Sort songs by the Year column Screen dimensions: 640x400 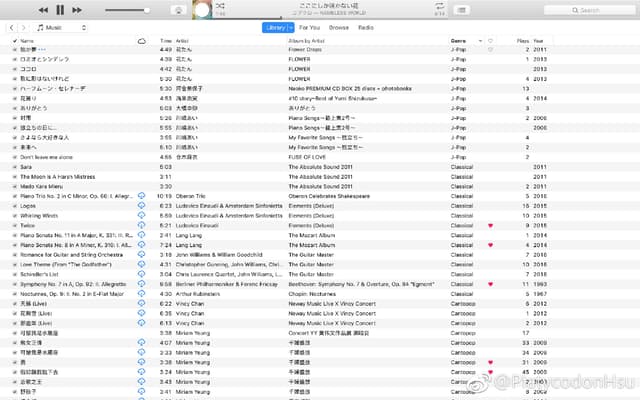click(539, 40)
